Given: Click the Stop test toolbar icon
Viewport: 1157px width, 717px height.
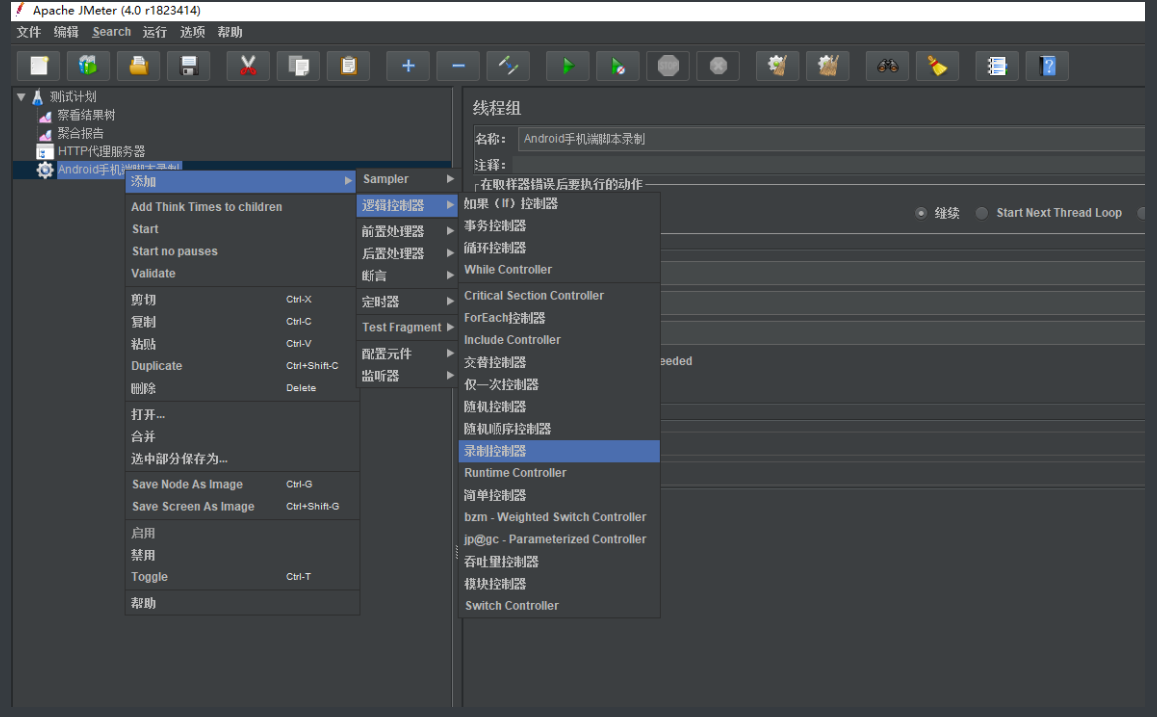Looking at the screenshot, I should [x=668, y=66].
